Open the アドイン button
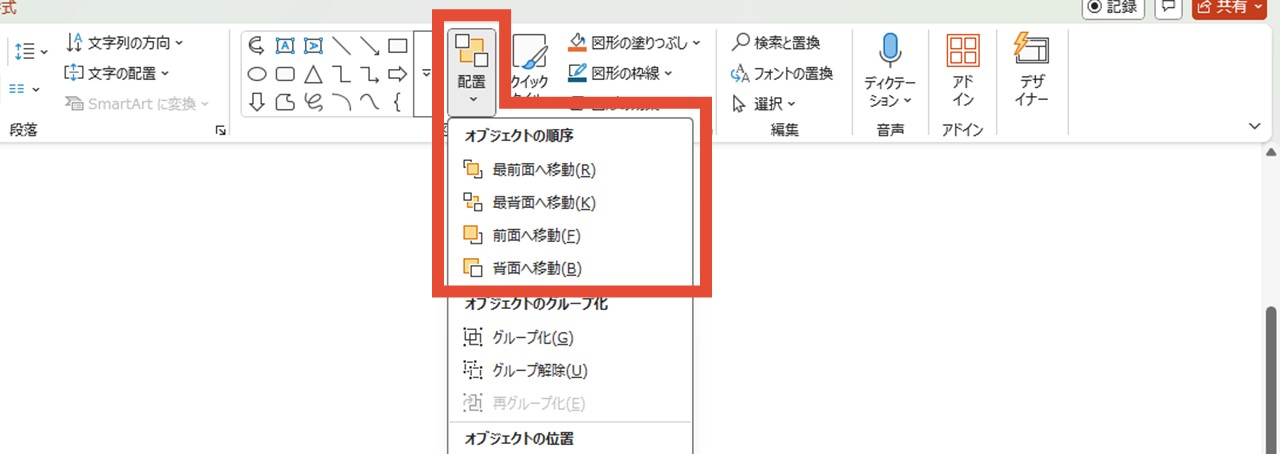 pos(963,70)
